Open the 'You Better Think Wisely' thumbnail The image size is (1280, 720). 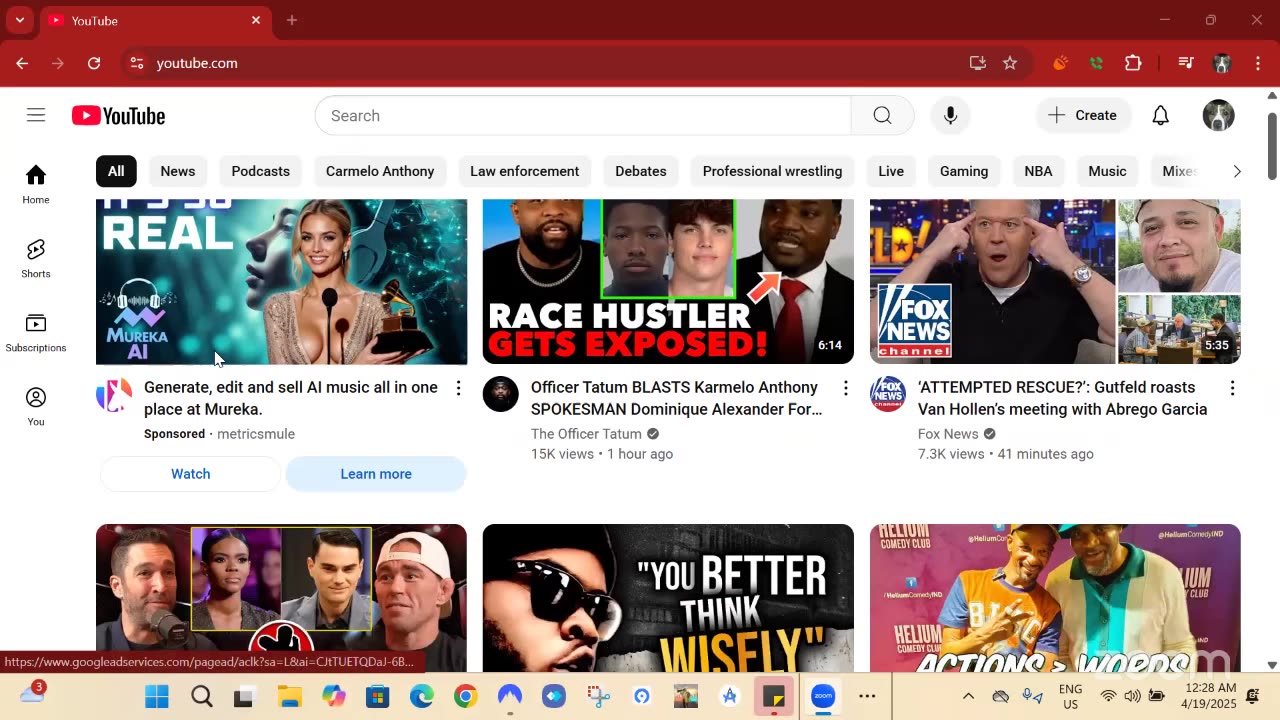click(x=668, y=598)
